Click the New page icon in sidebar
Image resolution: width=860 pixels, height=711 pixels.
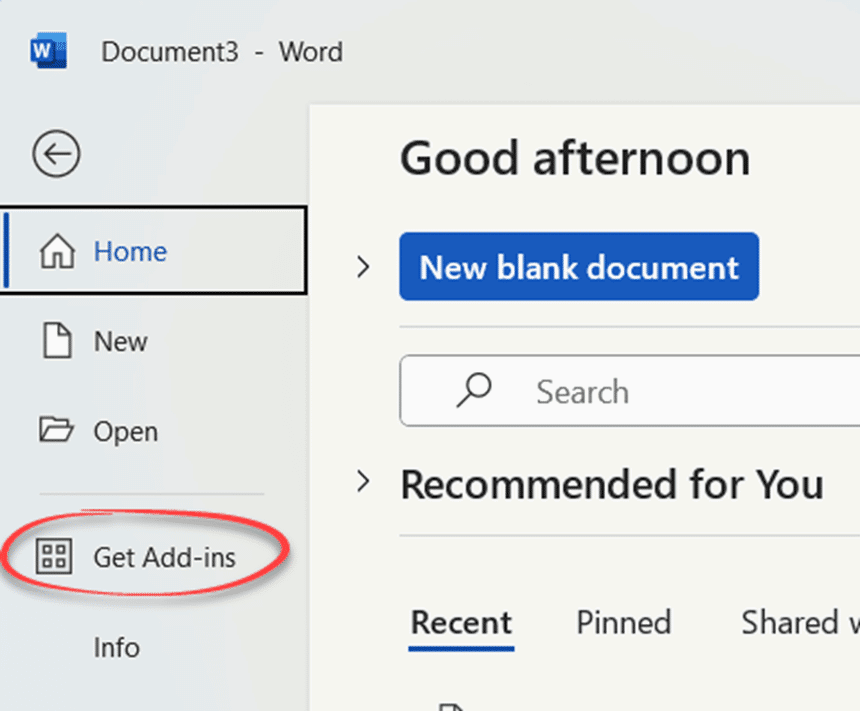coord(56,342)
